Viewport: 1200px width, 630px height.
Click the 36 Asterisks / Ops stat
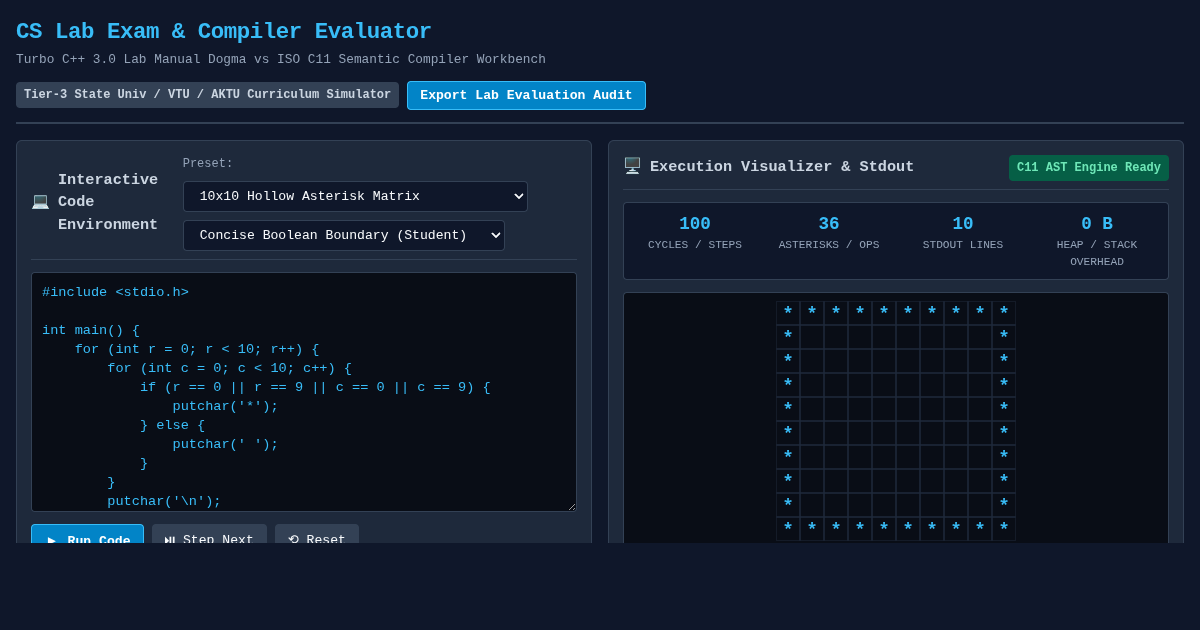[829, 234]
